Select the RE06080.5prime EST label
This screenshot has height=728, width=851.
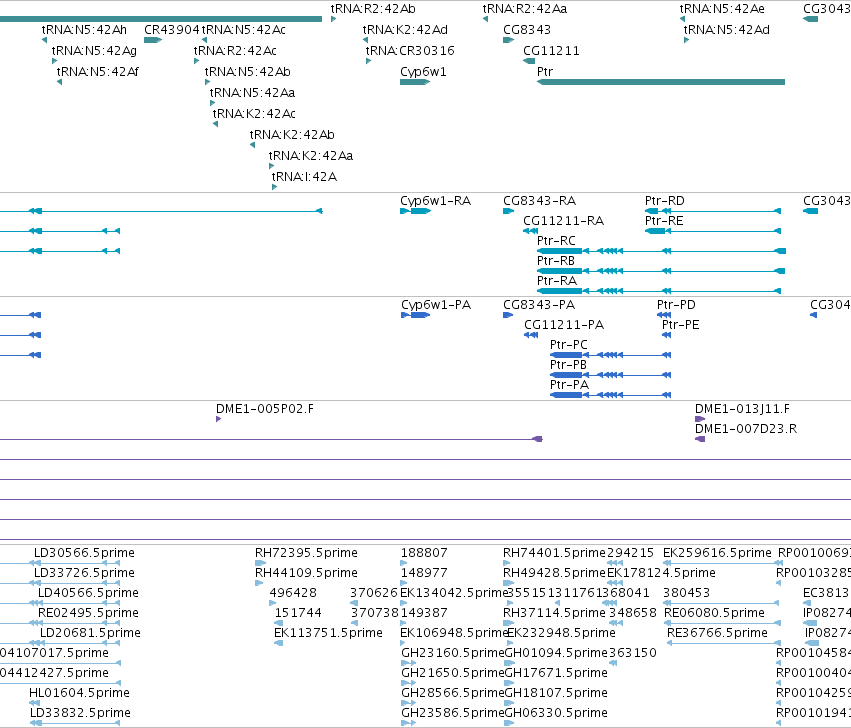coord(714,613)
